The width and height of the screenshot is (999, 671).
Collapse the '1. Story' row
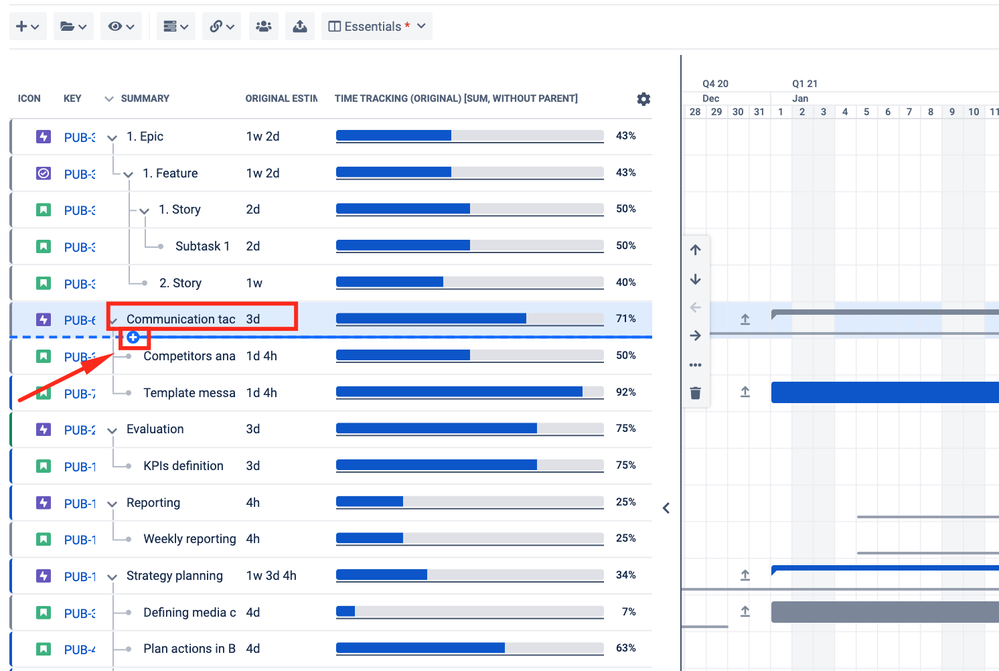pyautogui.click(x=144, y=211)
